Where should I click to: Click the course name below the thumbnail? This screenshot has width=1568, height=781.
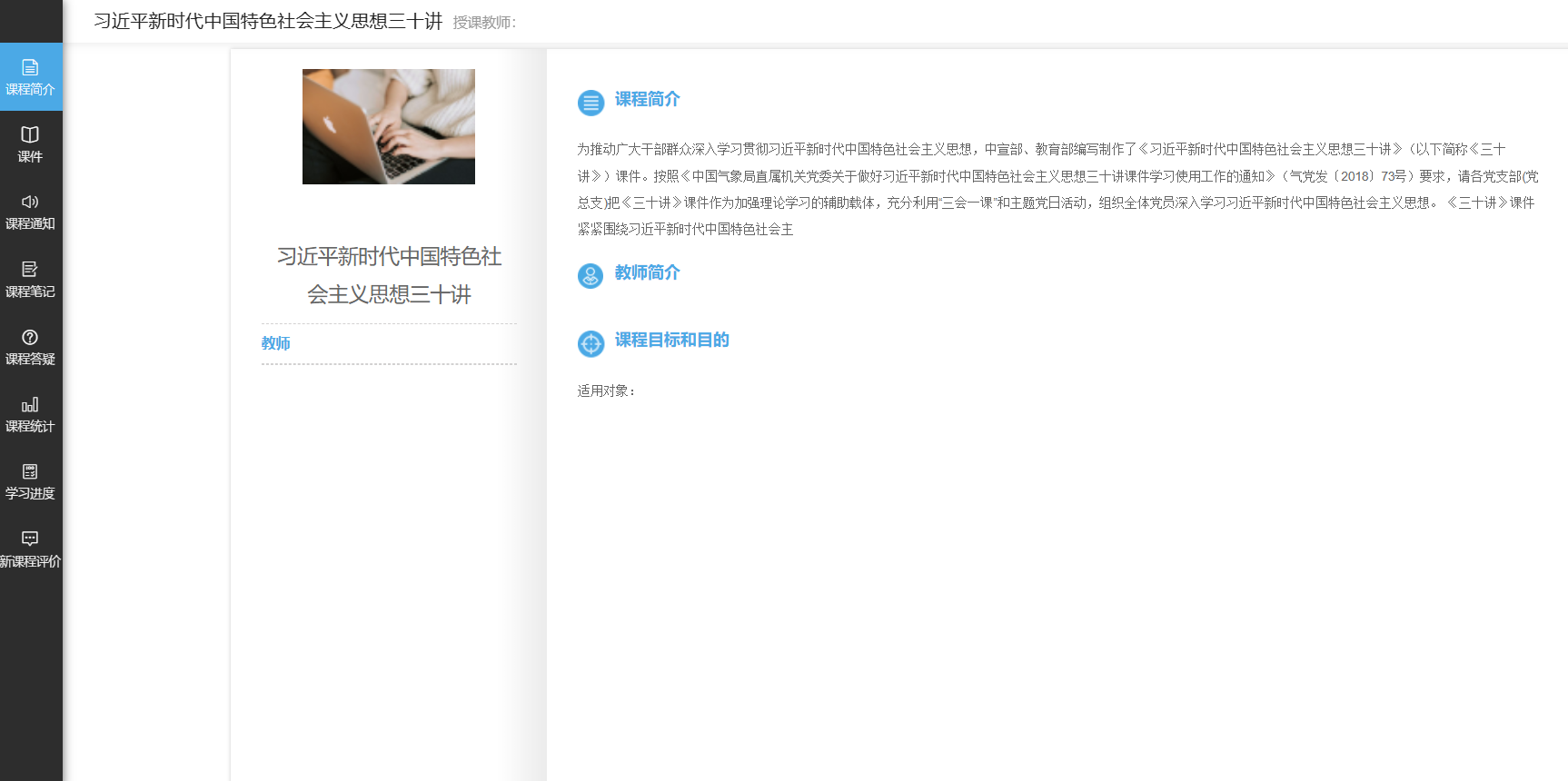point(389,275)
